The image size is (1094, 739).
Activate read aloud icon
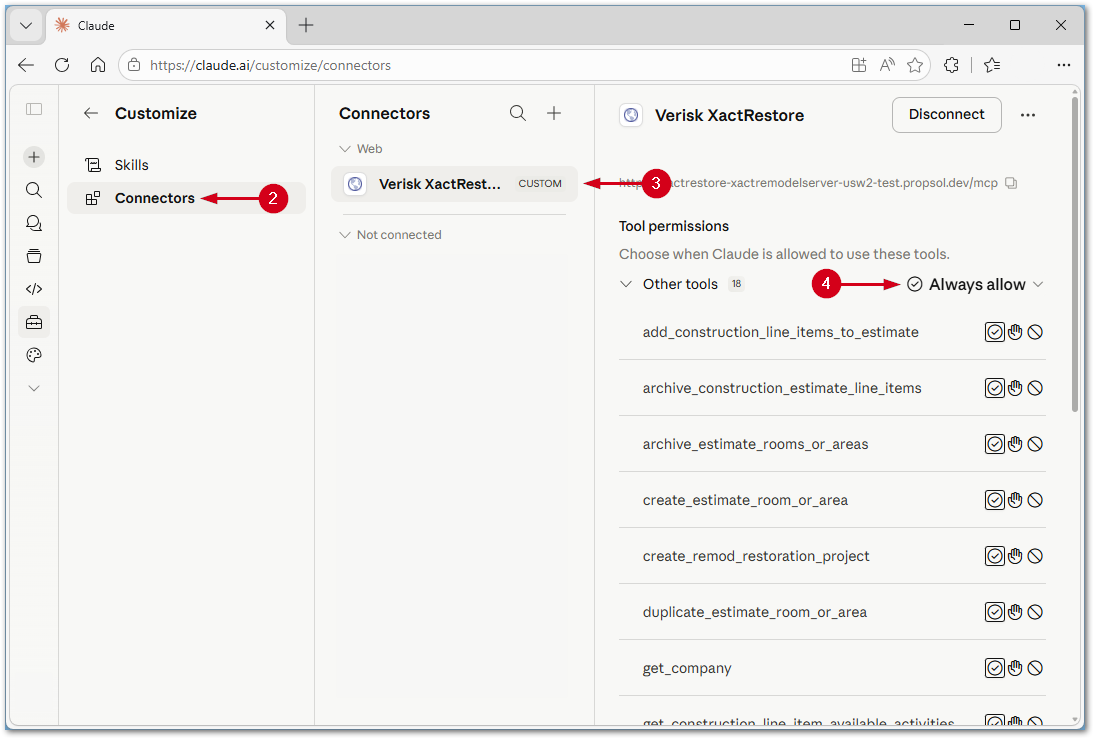[887, 65]
